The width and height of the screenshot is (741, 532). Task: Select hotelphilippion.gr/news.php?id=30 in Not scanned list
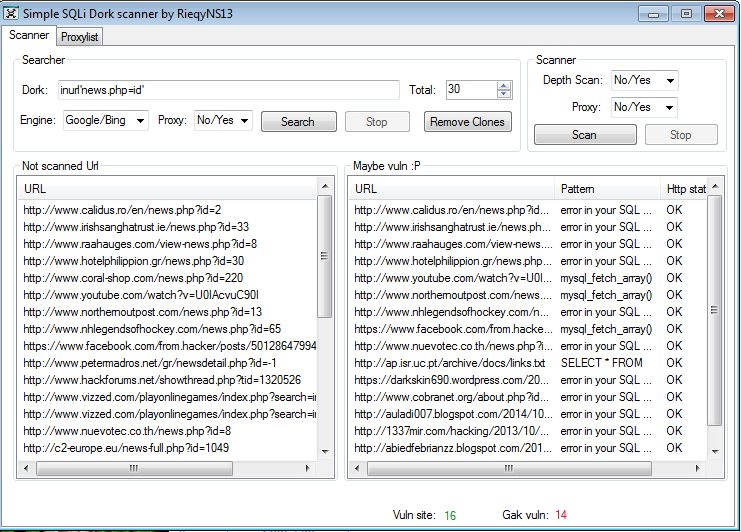tap(134, 261)
